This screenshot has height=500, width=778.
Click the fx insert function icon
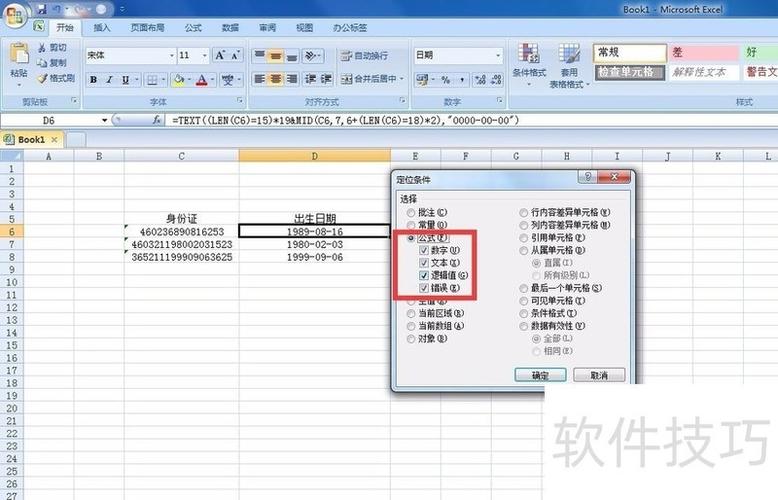tap(156, 120)
